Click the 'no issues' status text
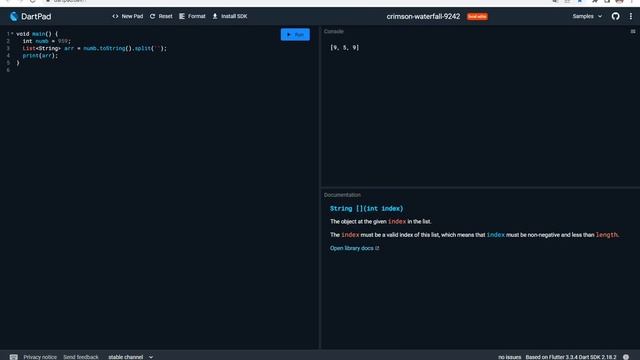The width and height of the screenshot is (640, 360). pos(509,357)
